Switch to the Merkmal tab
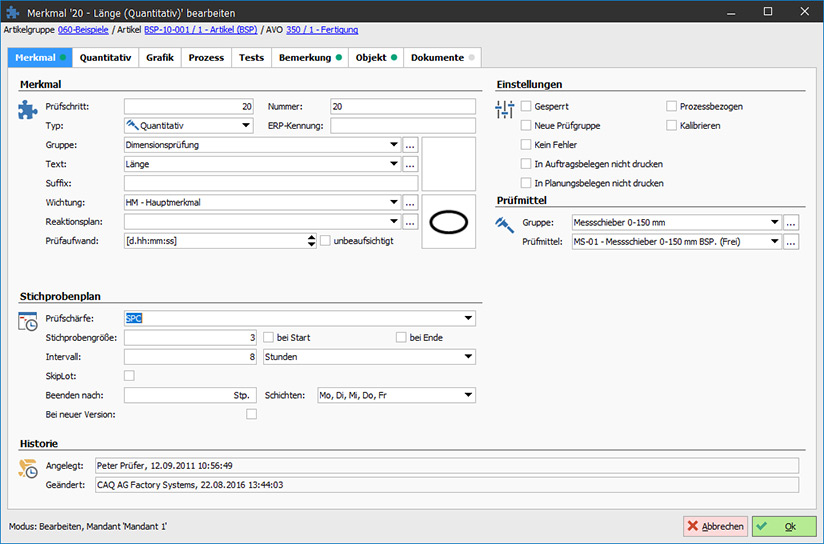 pos(40,57)
